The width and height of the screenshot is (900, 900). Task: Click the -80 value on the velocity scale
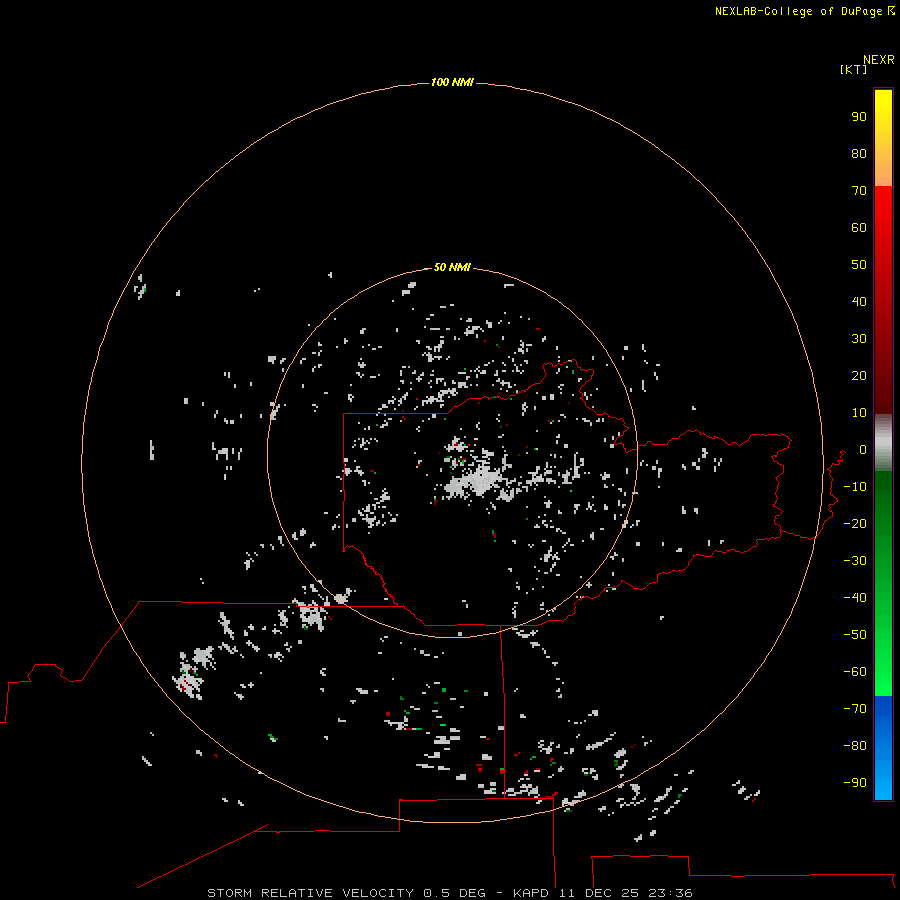855,746
